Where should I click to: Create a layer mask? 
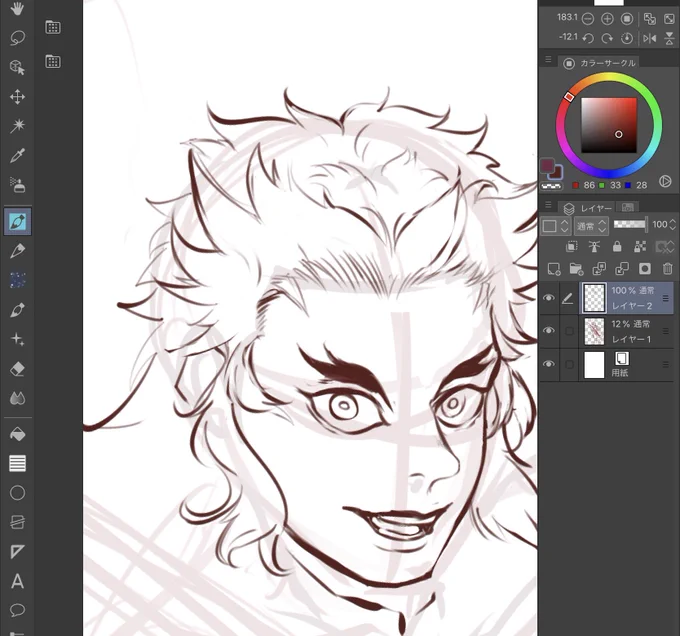(645, 269)
